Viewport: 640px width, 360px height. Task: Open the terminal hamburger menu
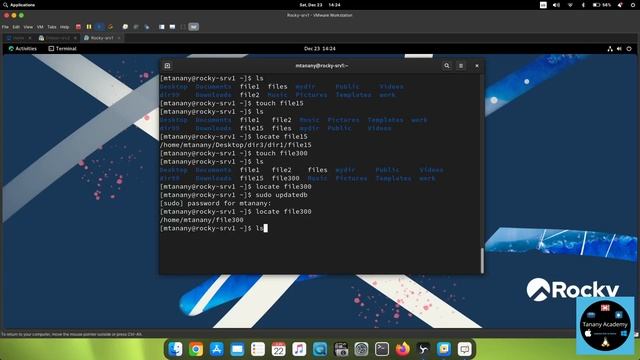click(461, 66)
